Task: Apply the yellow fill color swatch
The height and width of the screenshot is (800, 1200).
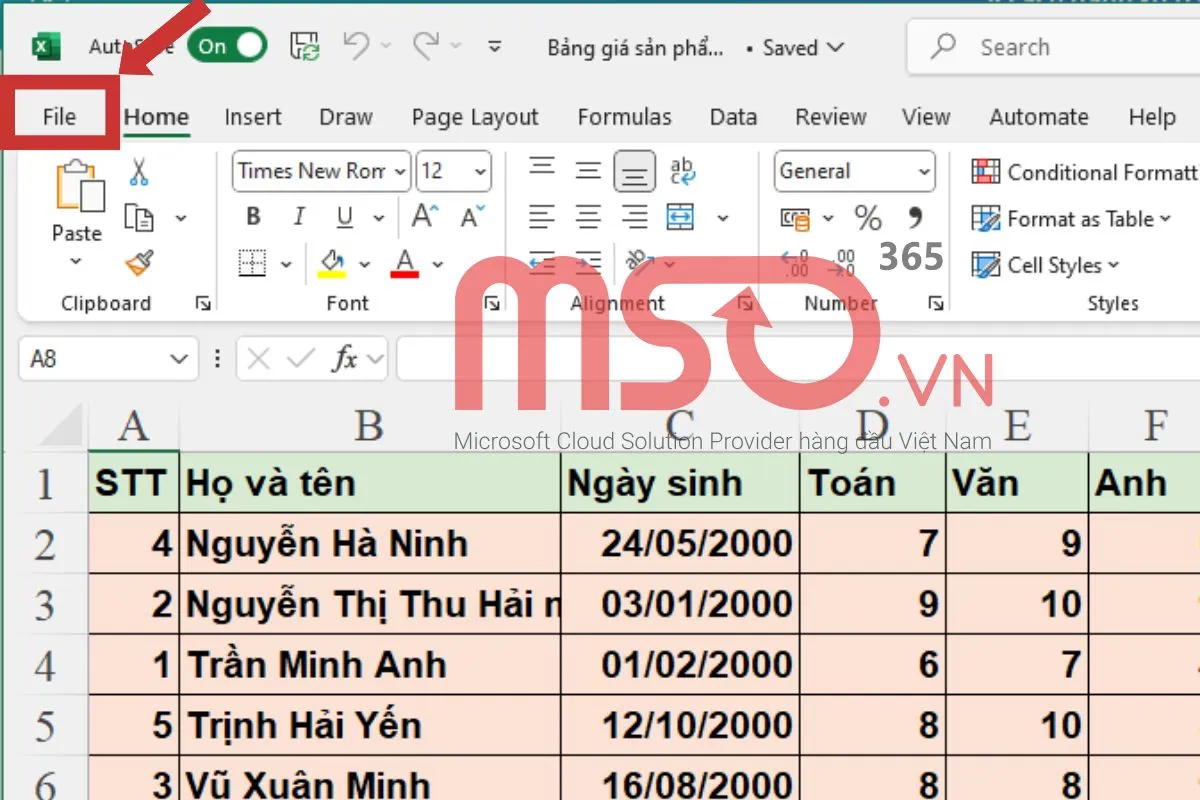Action: (332, 264)
